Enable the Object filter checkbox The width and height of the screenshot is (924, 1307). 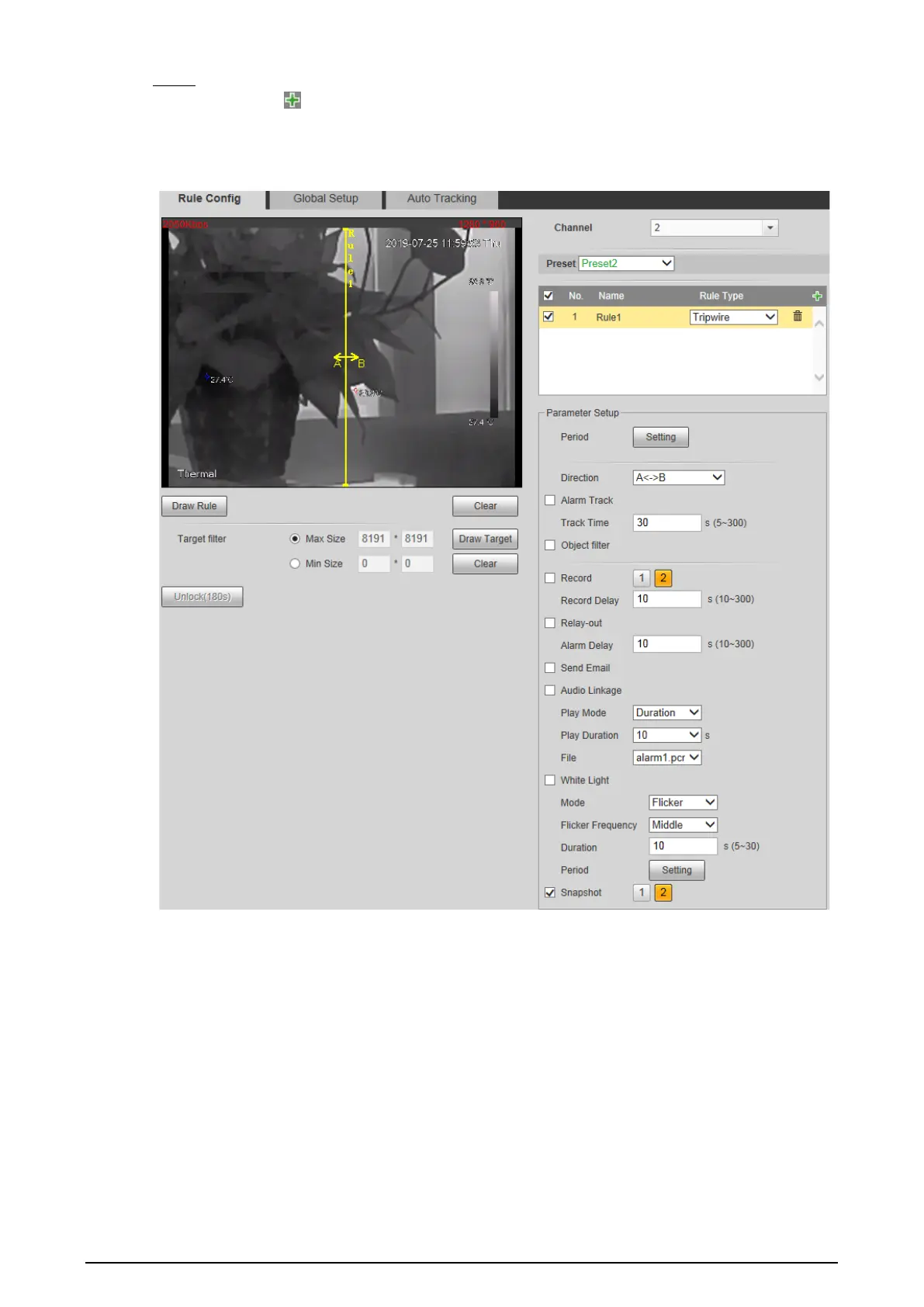(x=550, y=546)
